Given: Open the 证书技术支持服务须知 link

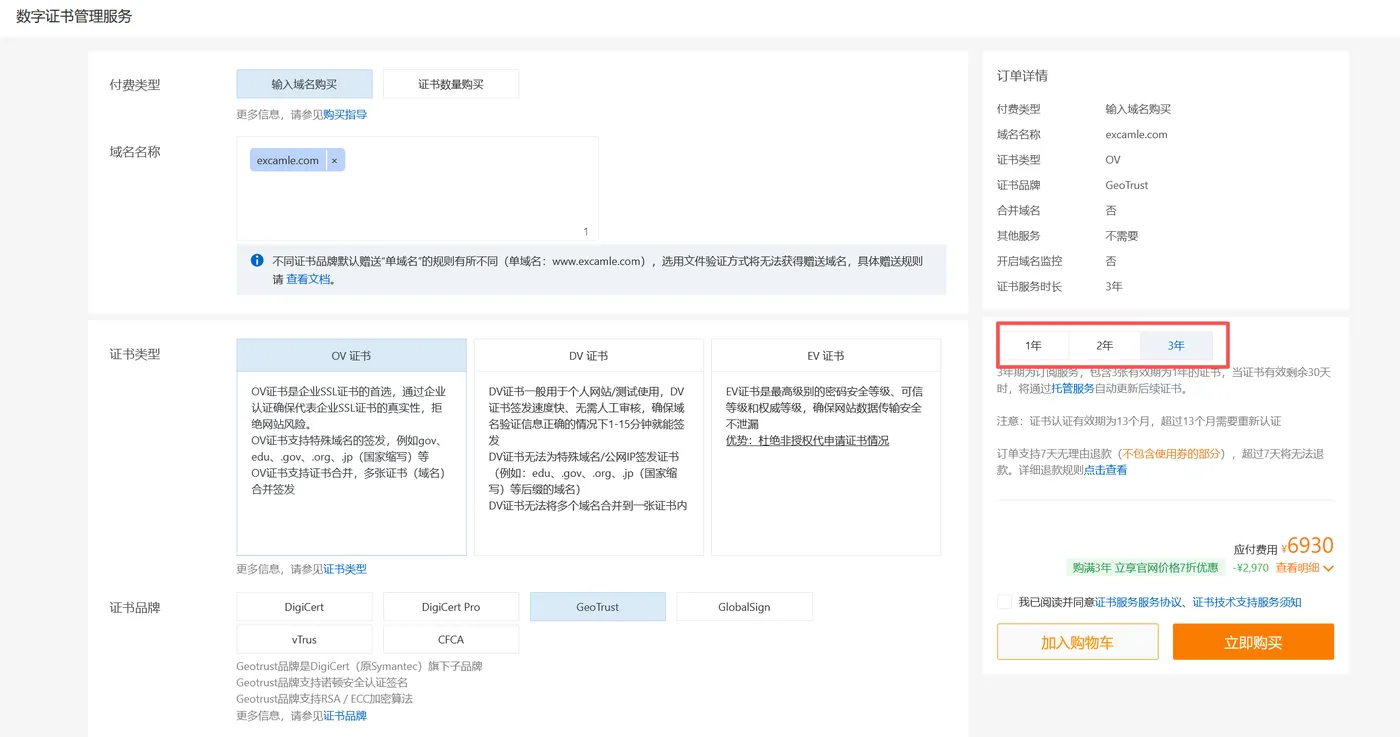Looking at the screenshot, I should (1247, 602).
